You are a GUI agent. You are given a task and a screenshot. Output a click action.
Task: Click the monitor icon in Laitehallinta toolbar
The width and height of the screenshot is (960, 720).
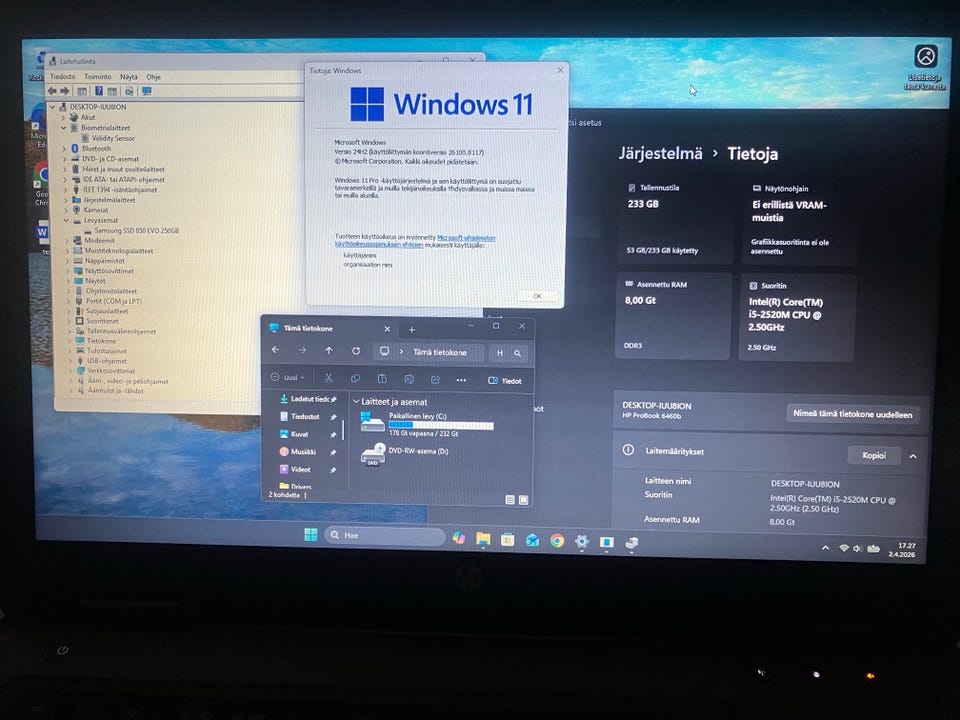146,91
